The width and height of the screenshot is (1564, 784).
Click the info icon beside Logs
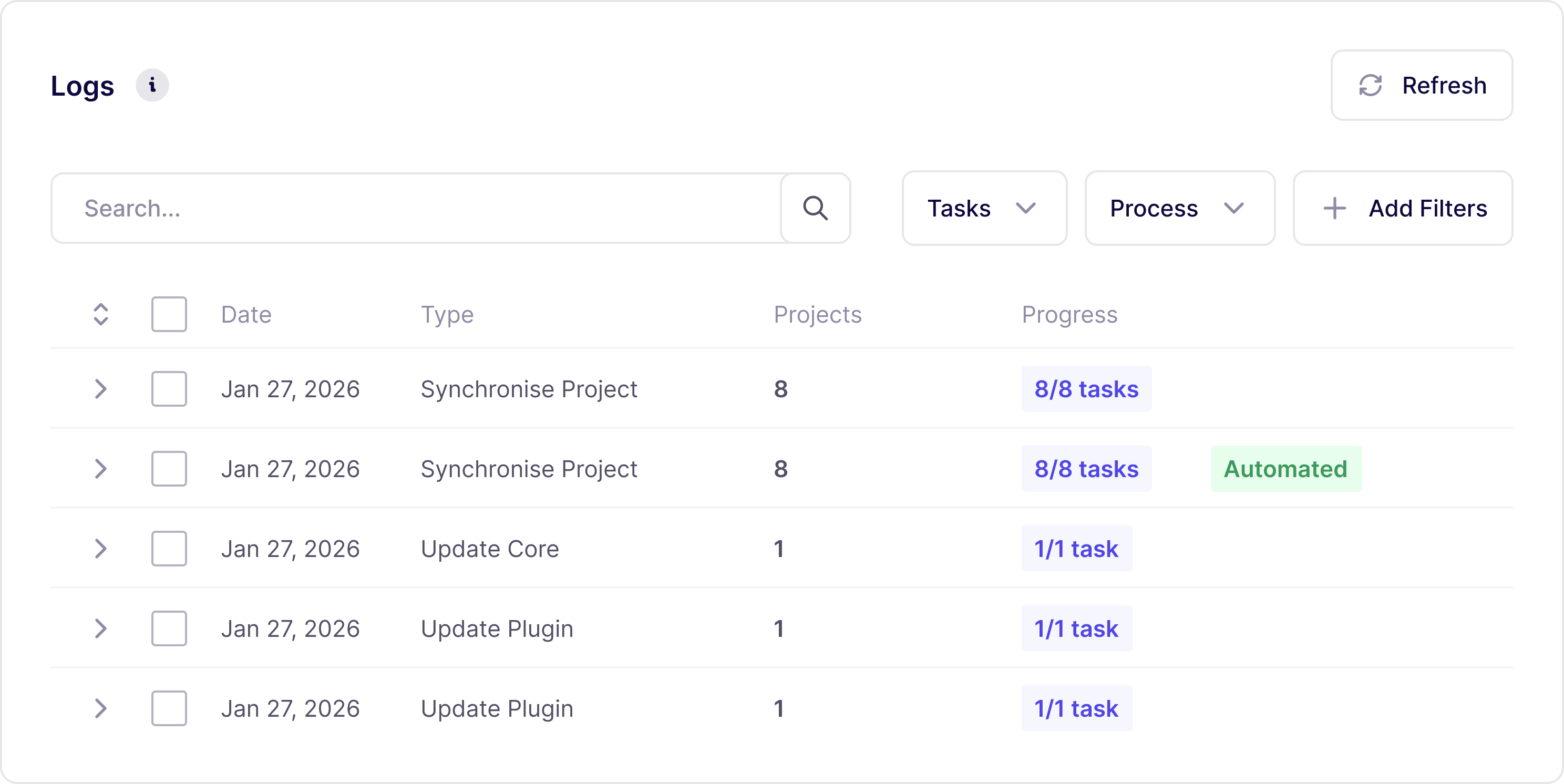pos(152,85)
